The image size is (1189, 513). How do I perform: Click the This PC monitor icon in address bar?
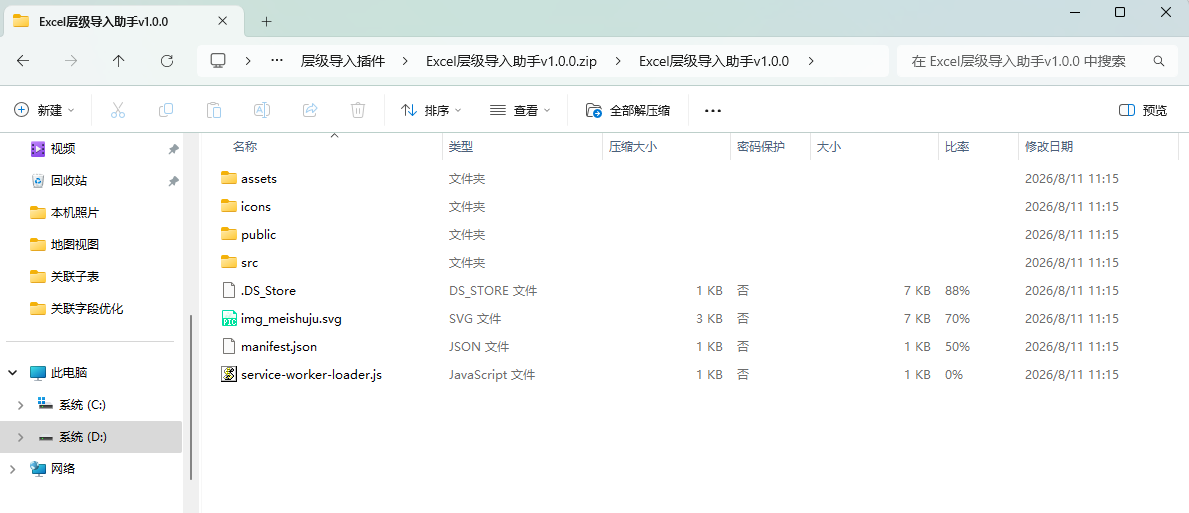point(218,61)
